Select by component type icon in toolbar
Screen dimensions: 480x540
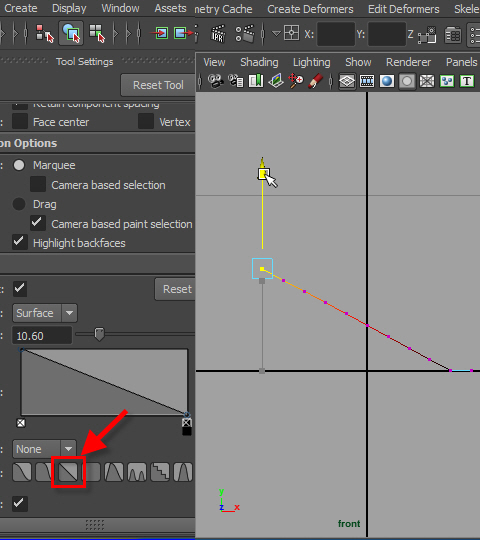pos(97,33)
